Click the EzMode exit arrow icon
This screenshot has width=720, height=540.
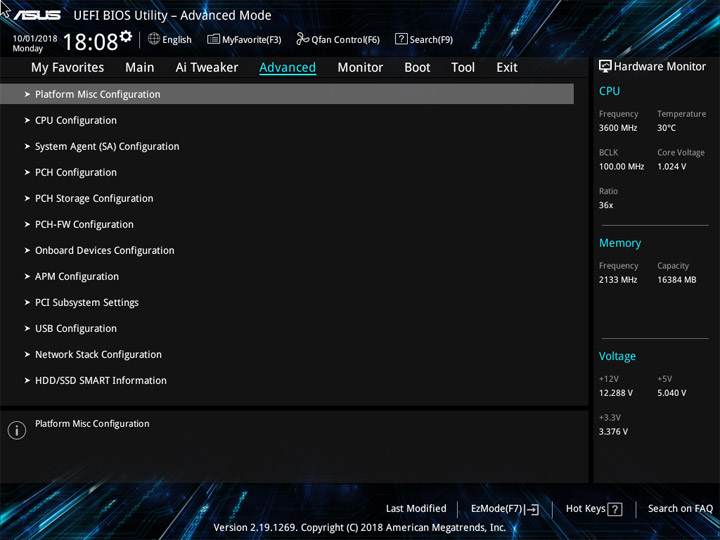pyautogui.click(x=531, y=509)
